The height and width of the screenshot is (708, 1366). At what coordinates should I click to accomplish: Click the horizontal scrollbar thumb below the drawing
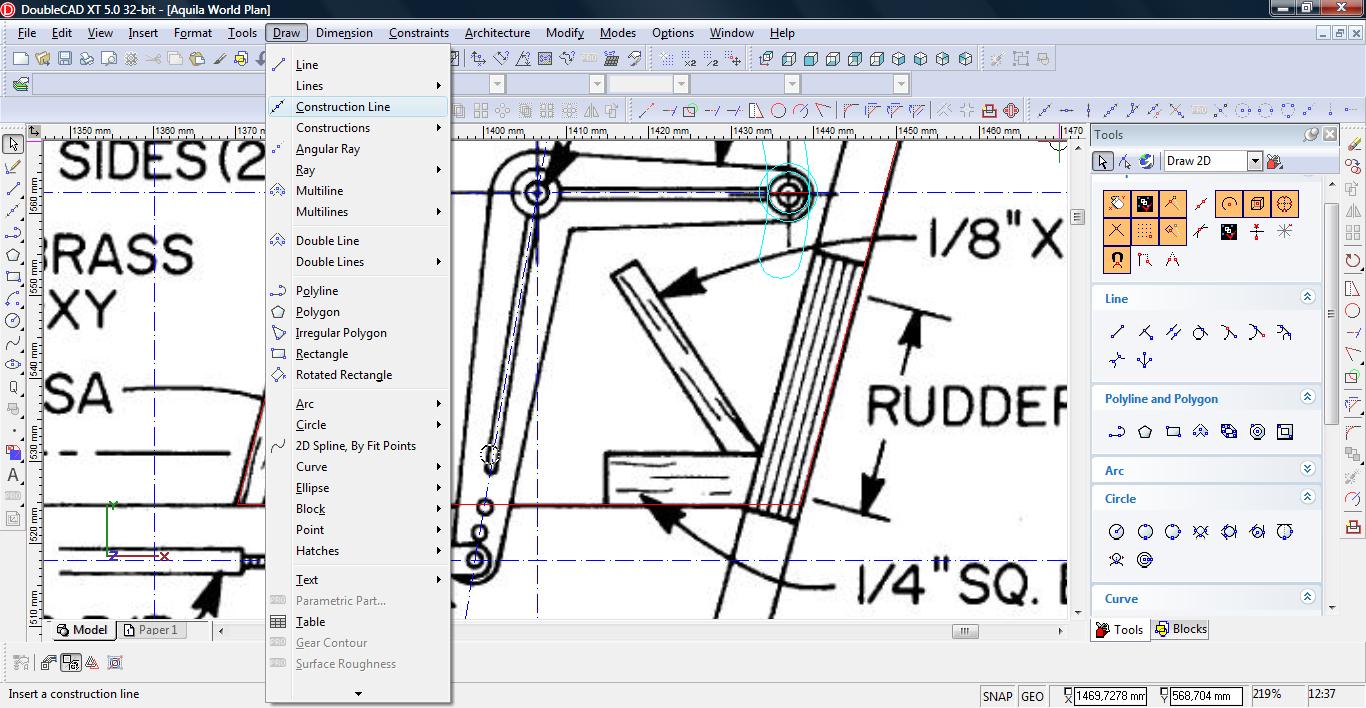[964, 631]
